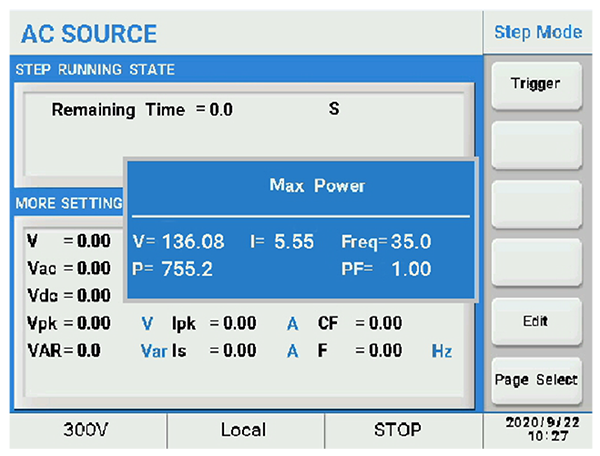
Task: Open Page Select softkey
Action: pos(536,380)
